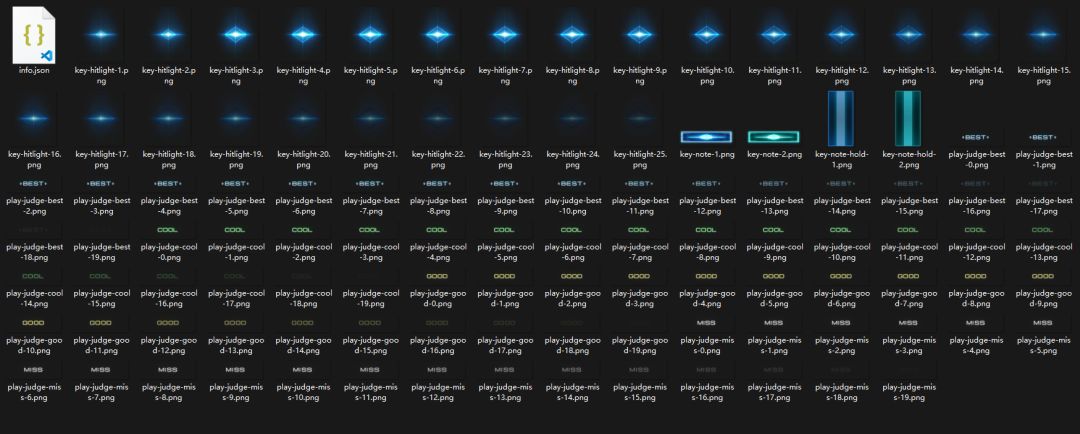Select play-judge-good-9.png thumbnail
This screenshot has height=434, width=1080.
click(x=1043, y=276)
